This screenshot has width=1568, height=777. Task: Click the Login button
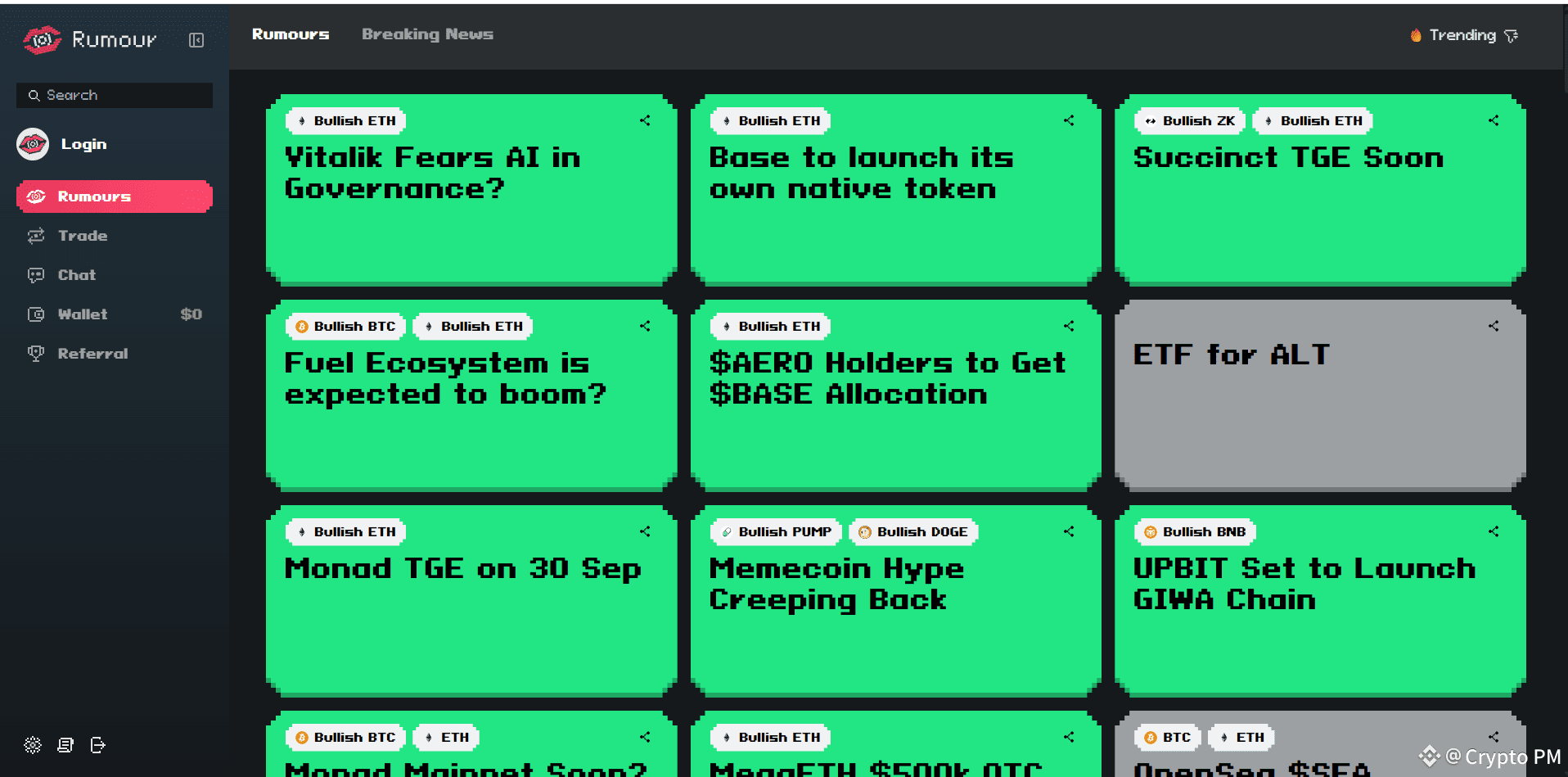click(x=83, y=144)
